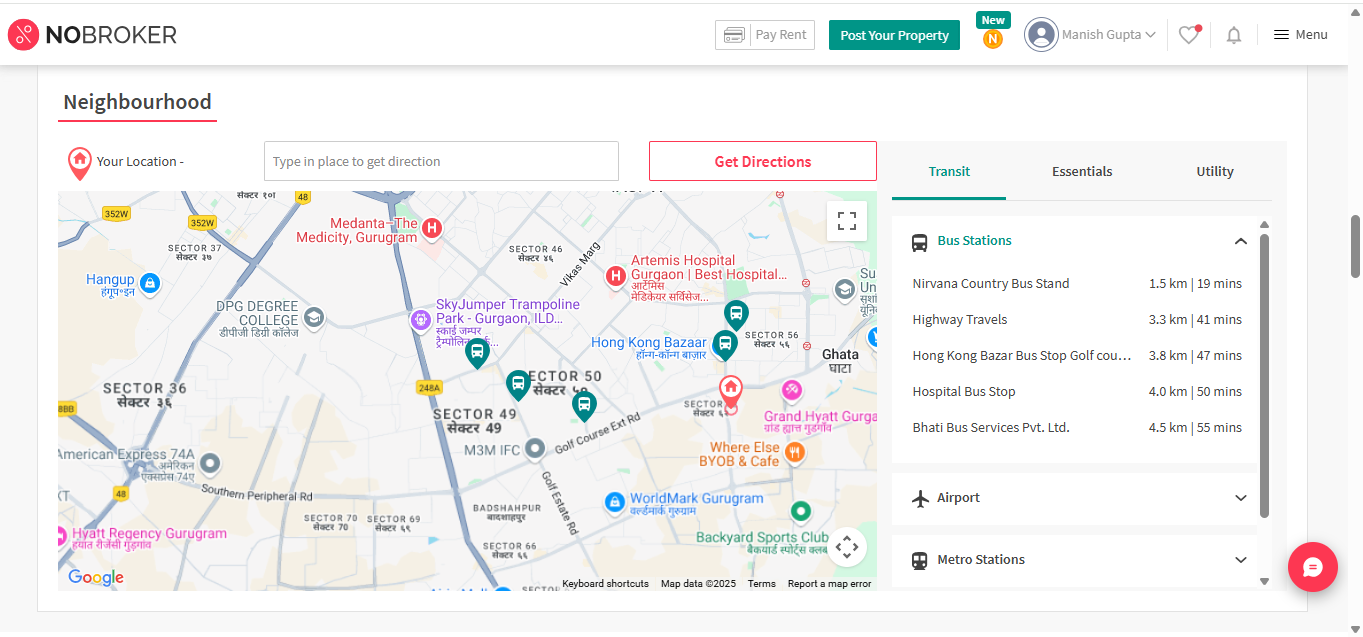Click Your Location pin icon

point(79,163)
